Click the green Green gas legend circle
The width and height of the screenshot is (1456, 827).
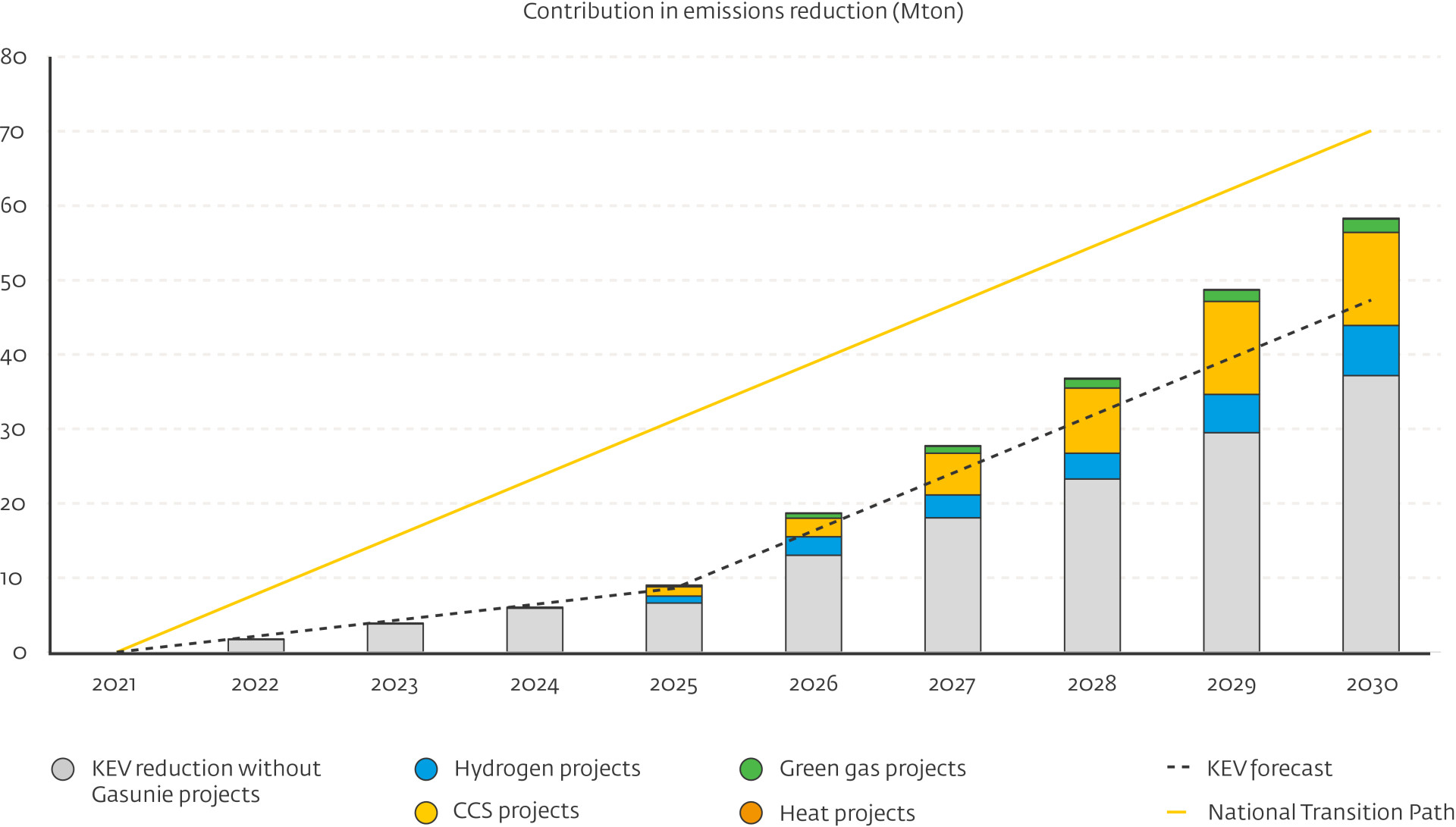[x=751, y=769]
